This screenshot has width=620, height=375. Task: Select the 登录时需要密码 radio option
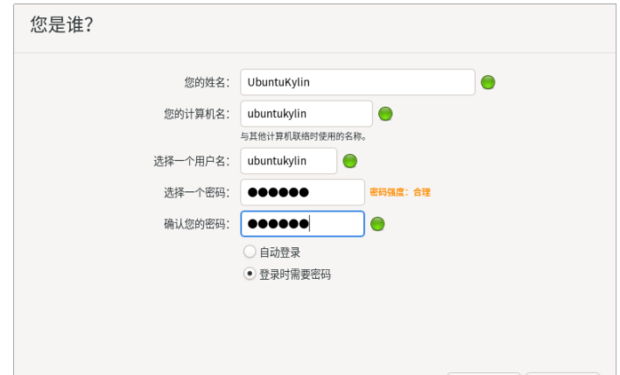pos(250,274)
